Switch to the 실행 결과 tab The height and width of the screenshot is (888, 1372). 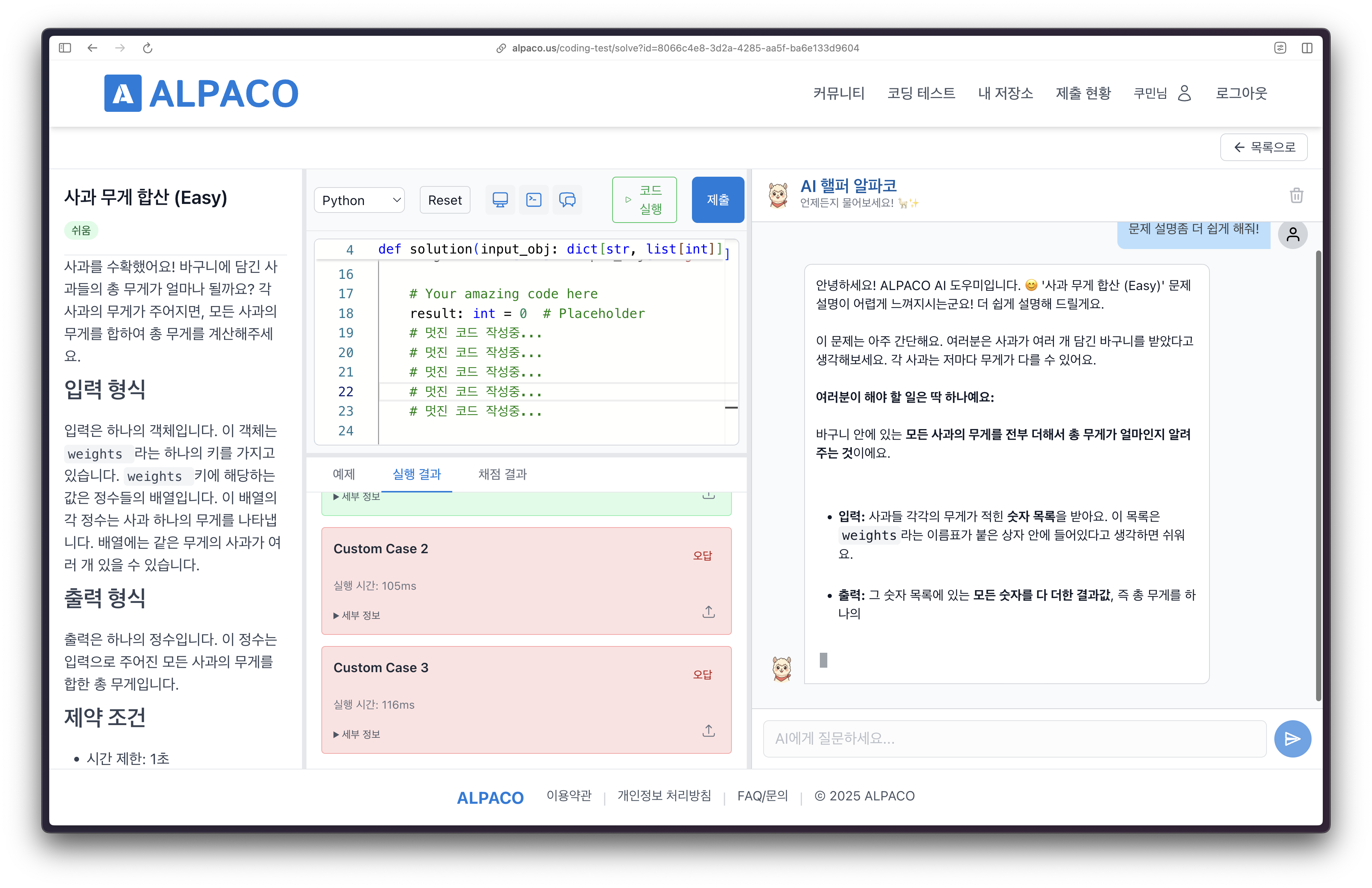click(x=417, y=474)
